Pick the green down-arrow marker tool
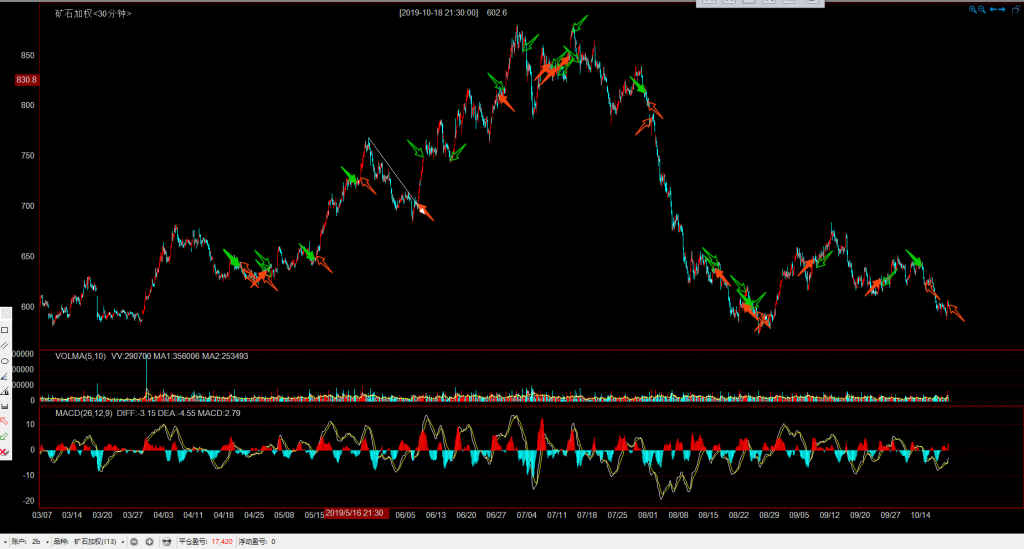This screenshot has width=1024, height=549. pos(5,436)
